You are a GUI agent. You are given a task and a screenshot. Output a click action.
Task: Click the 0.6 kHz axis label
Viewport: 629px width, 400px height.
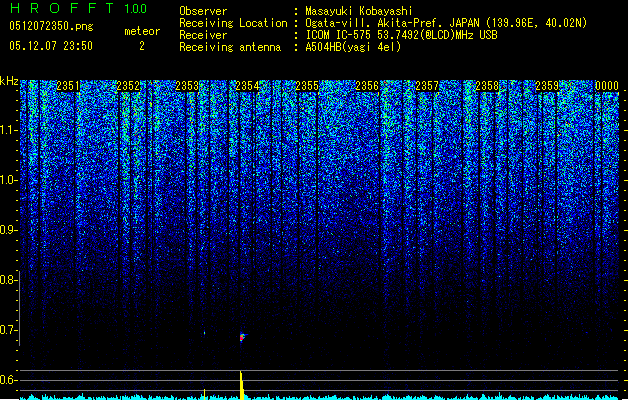tap(8, 380)
